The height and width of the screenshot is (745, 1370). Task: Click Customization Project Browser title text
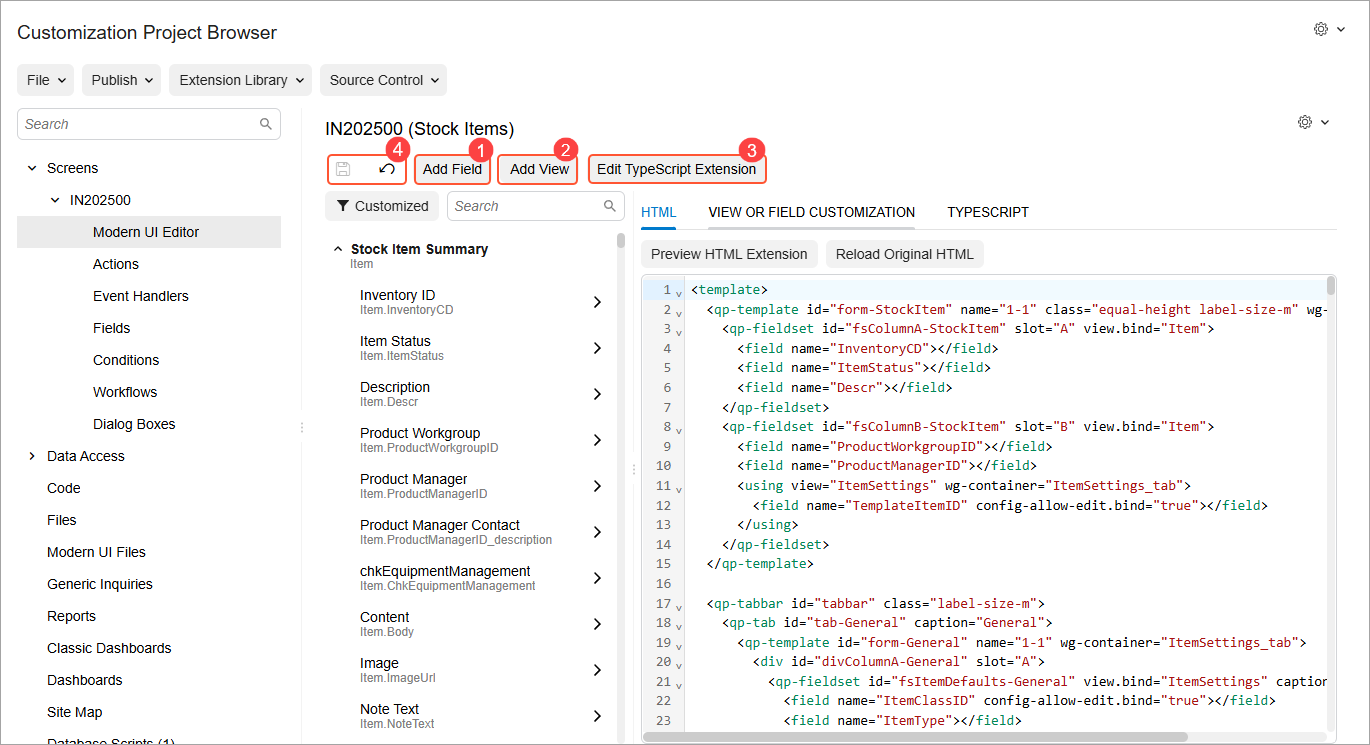147,33
